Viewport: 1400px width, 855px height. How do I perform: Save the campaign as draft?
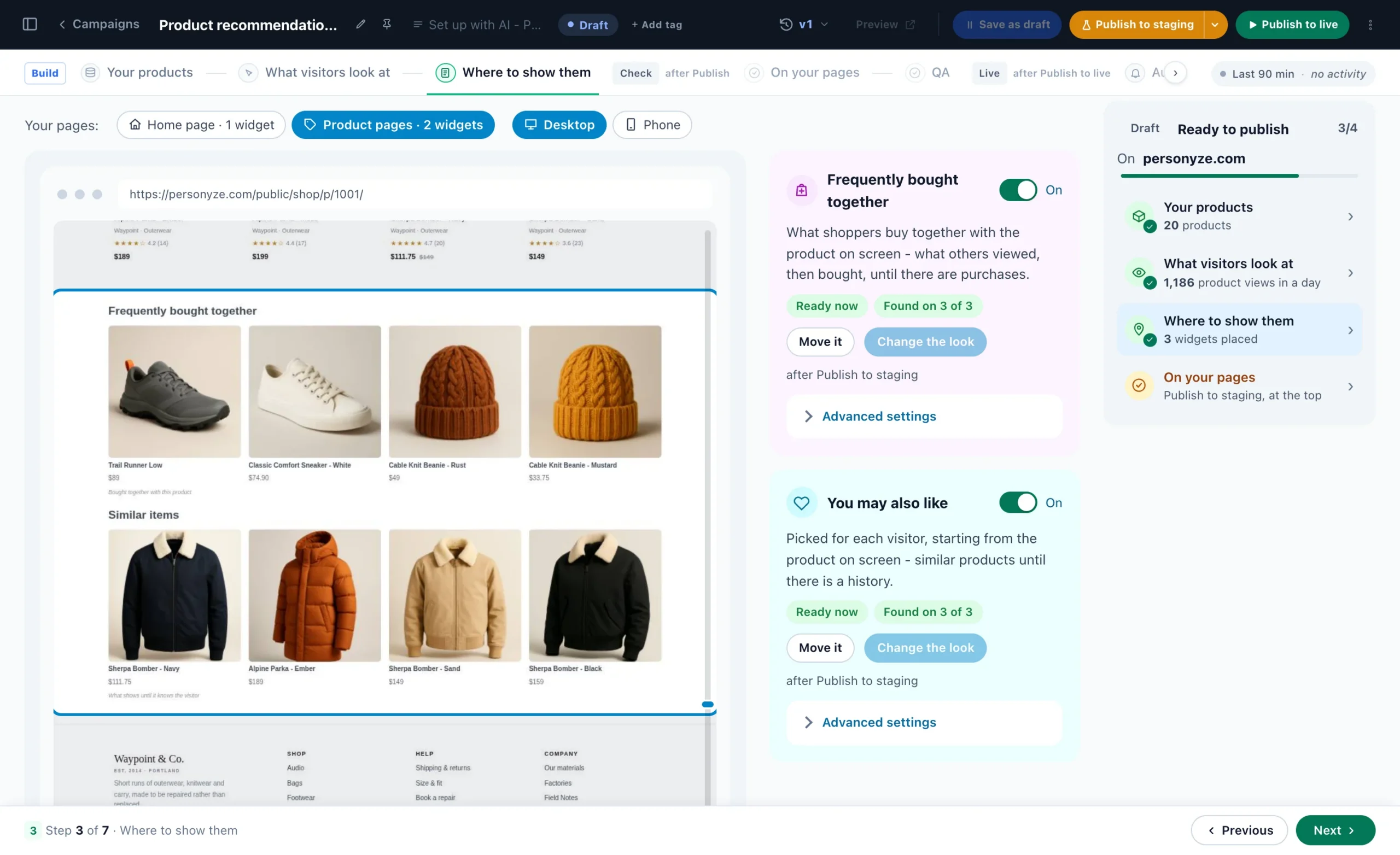[1006, 25]
